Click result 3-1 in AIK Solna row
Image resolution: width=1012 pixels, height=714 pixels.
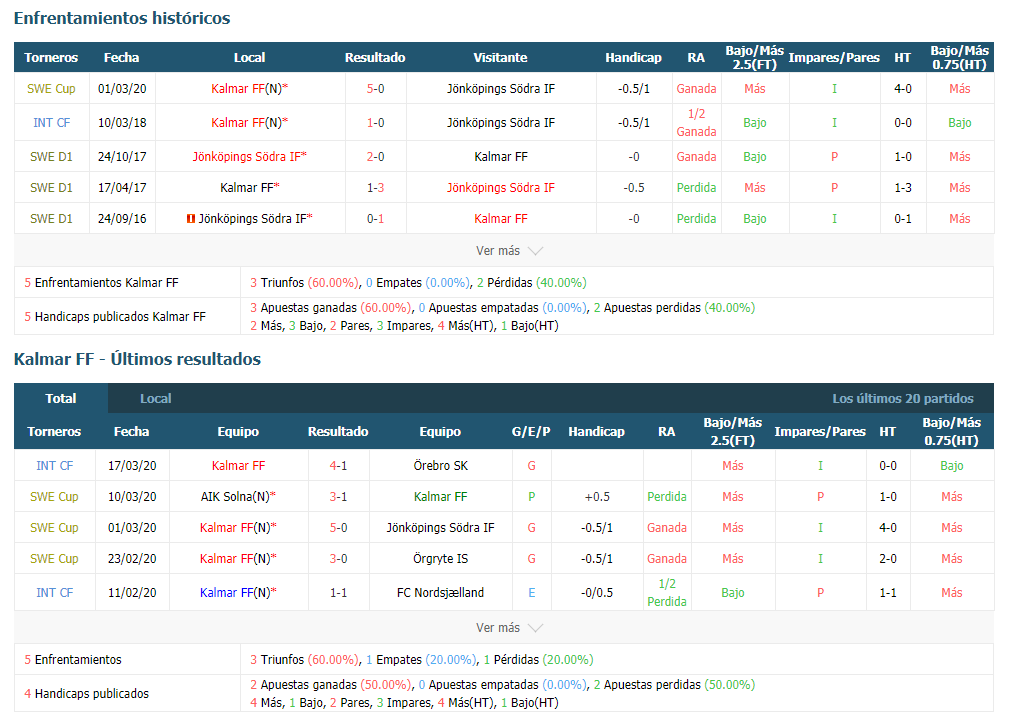click(x=339, y=496)
